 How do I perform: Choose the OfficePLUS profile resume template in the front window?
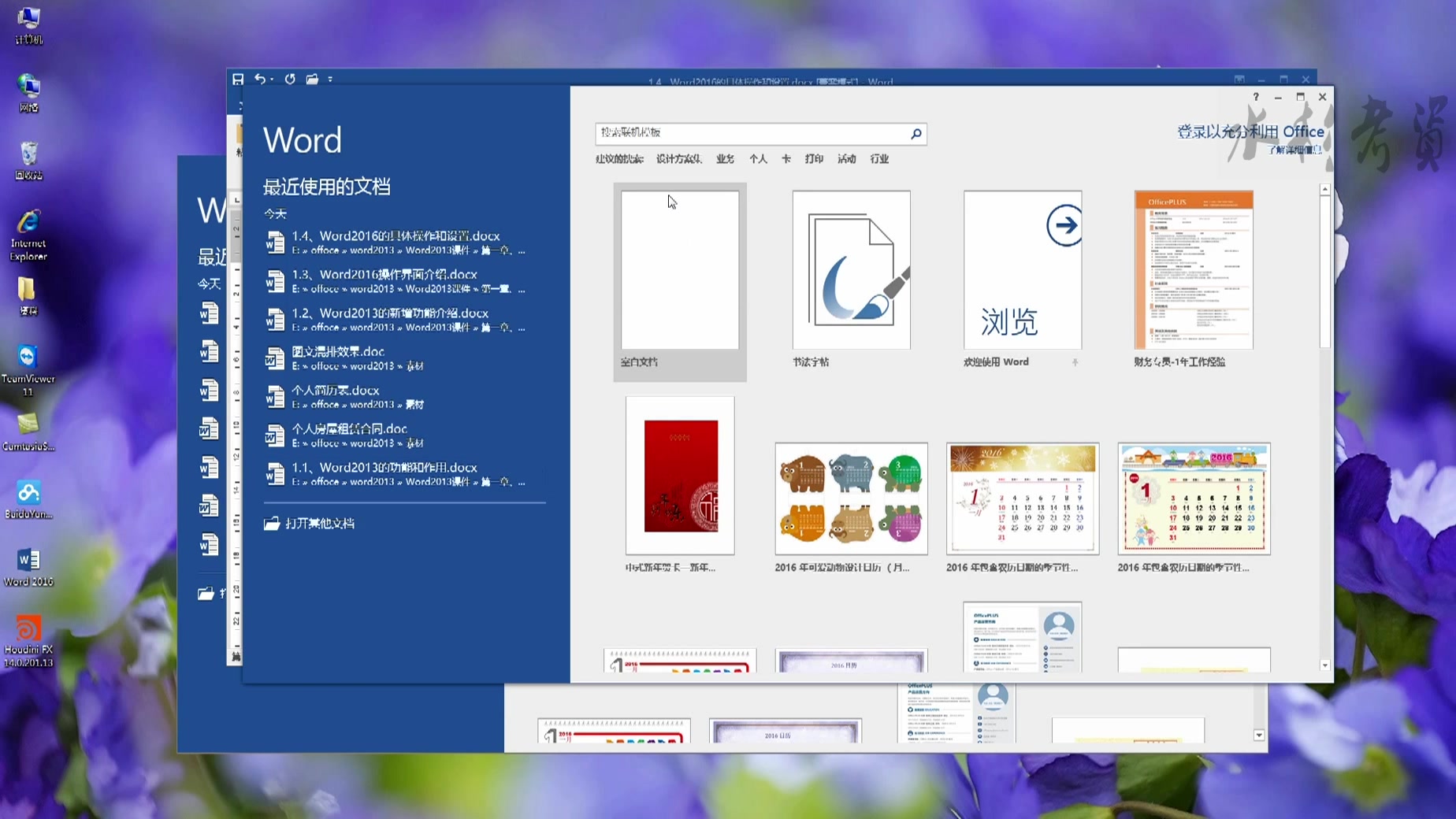click(x=1022, y=637)
